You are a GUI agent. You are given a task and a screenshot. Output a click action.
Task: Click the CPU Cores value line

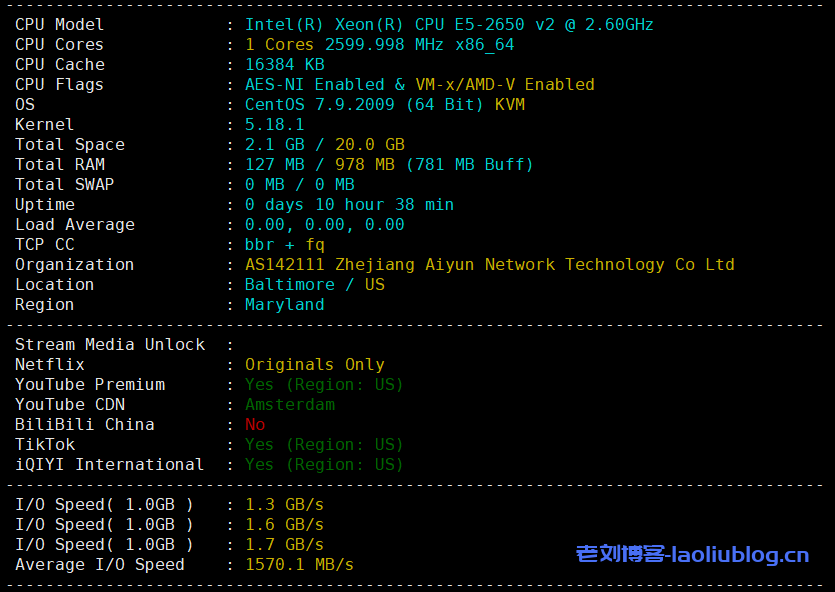(379, 44)
